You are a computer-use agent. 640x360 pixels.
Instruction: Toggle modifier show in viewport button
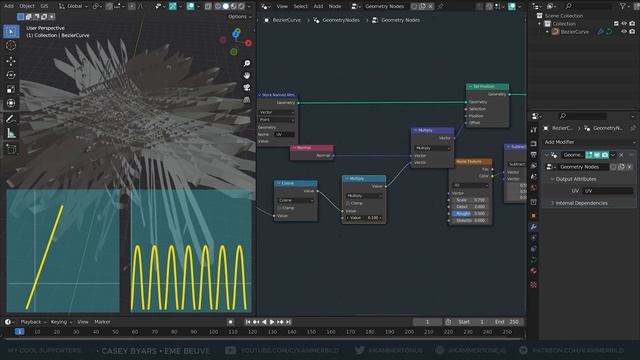597,155
